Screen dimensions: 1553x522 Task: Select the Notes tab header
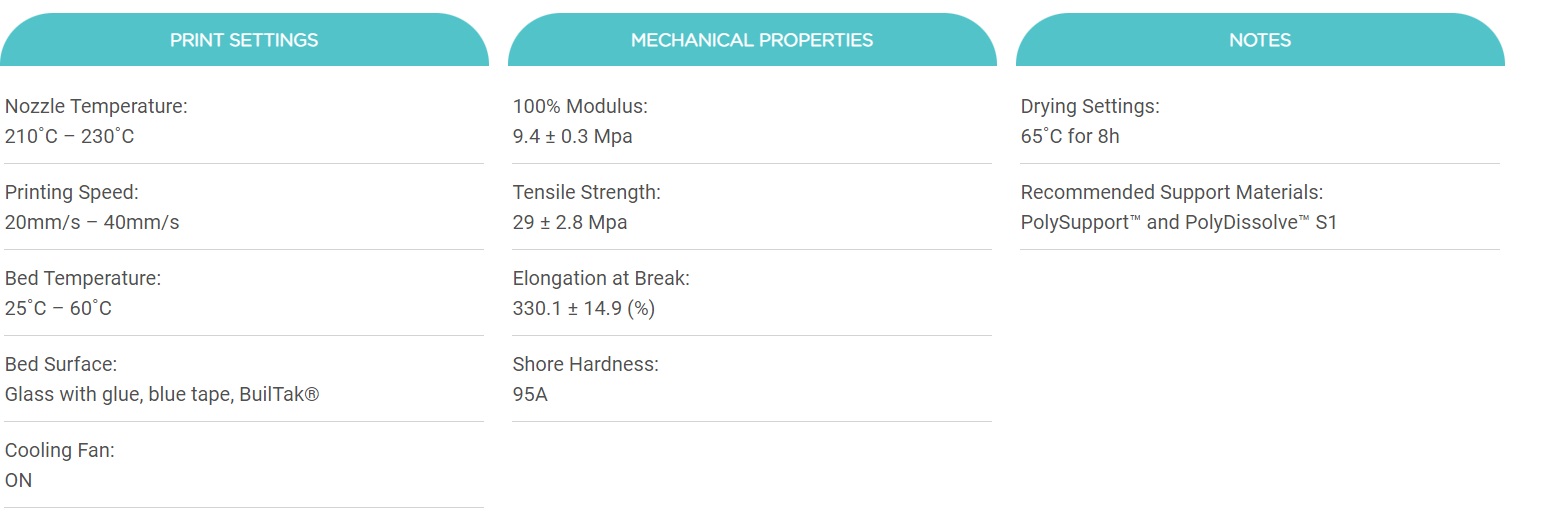pyautogui.click(x=1260, y=40)
